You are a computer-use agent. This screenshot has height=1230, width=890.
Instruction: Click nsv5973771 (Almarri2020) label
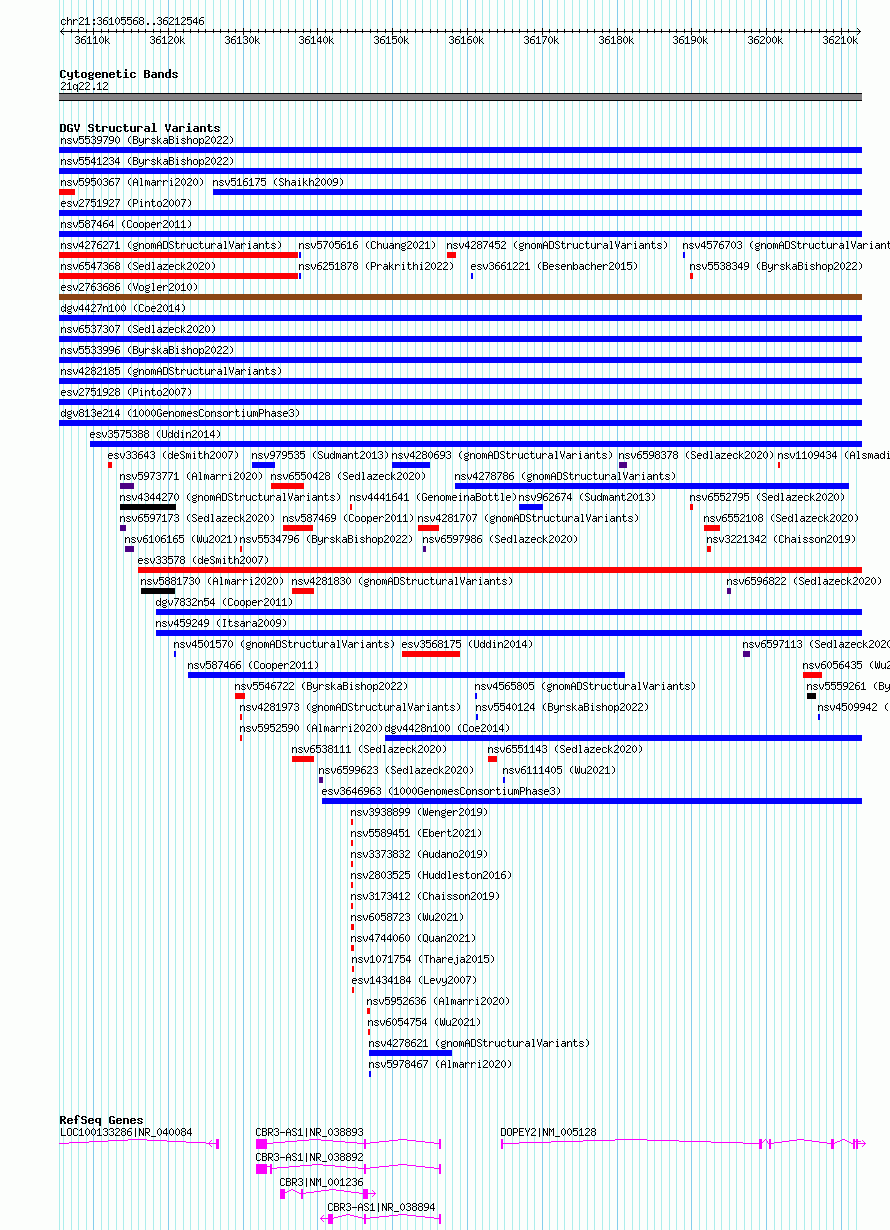pyautogui.click(x=192, y=476)
